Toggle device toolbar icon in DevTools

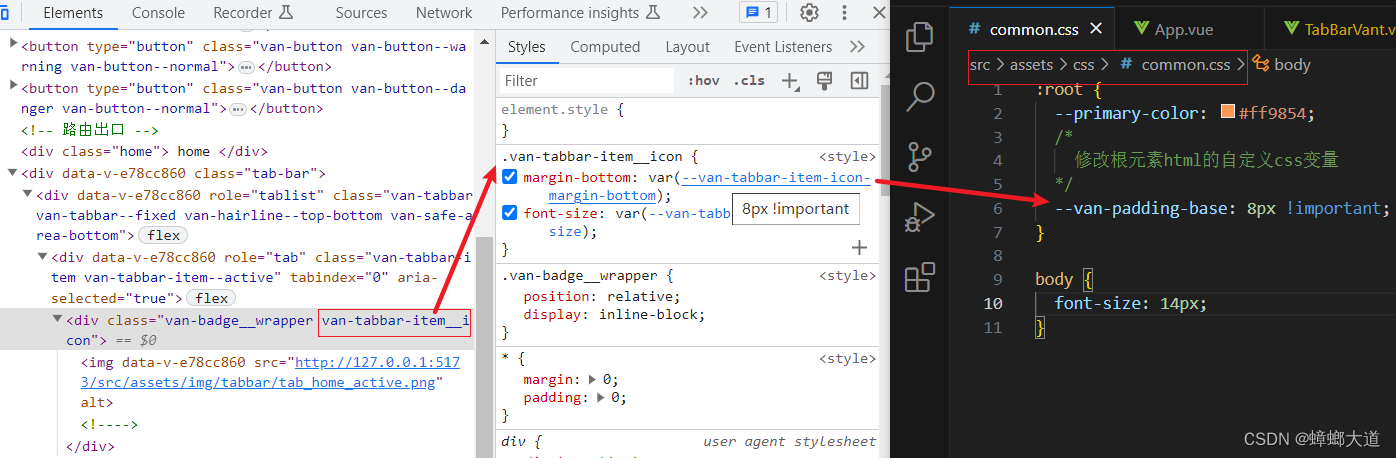coord(5,13)
